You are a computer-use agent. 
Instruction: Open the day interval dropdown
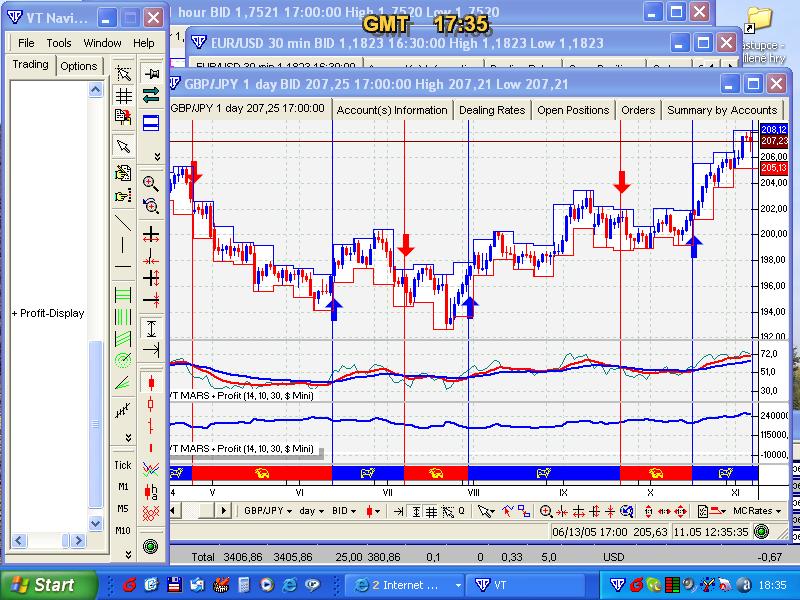pyautogui.click(x=312, y=510)
